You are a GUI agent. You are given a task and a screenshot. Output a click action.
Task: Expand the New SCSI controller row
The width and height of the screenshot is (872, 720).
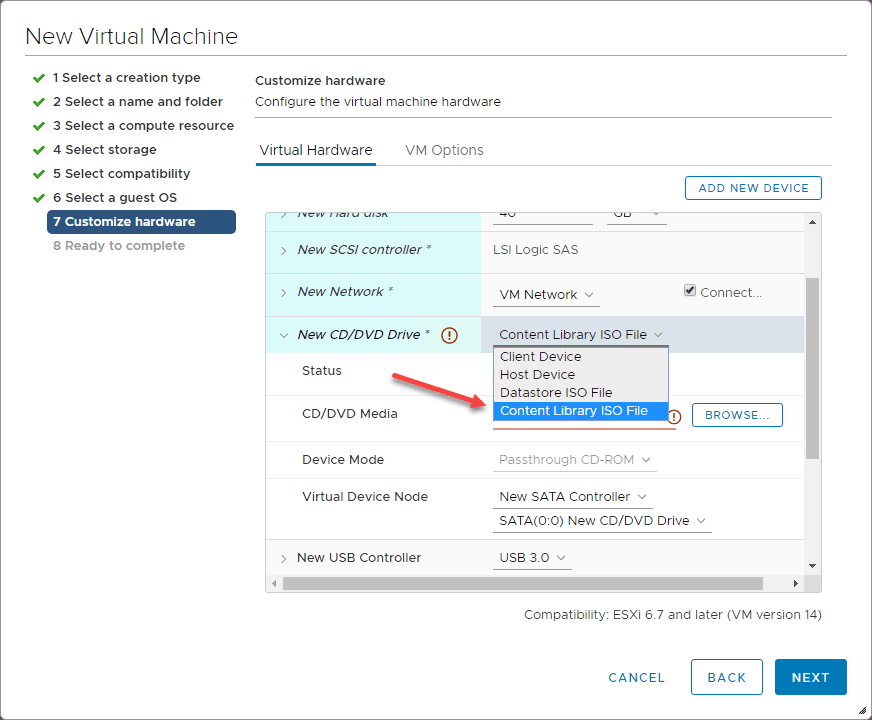point(283,250)
